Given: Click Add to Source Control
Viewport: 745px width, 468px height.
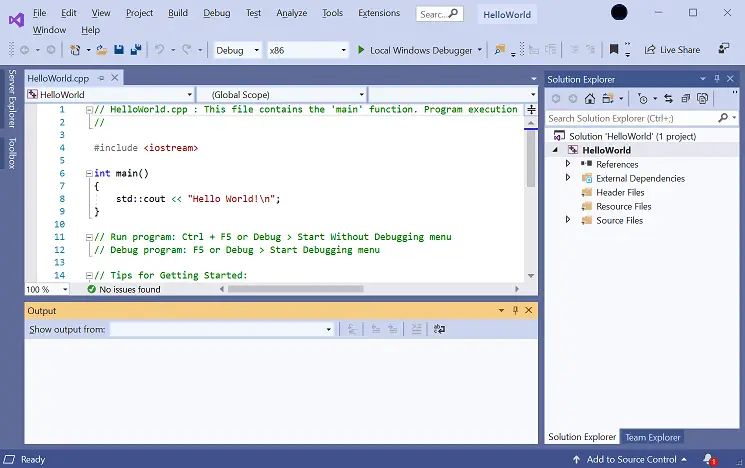Looking at the screenshot, I should (630, 459).
